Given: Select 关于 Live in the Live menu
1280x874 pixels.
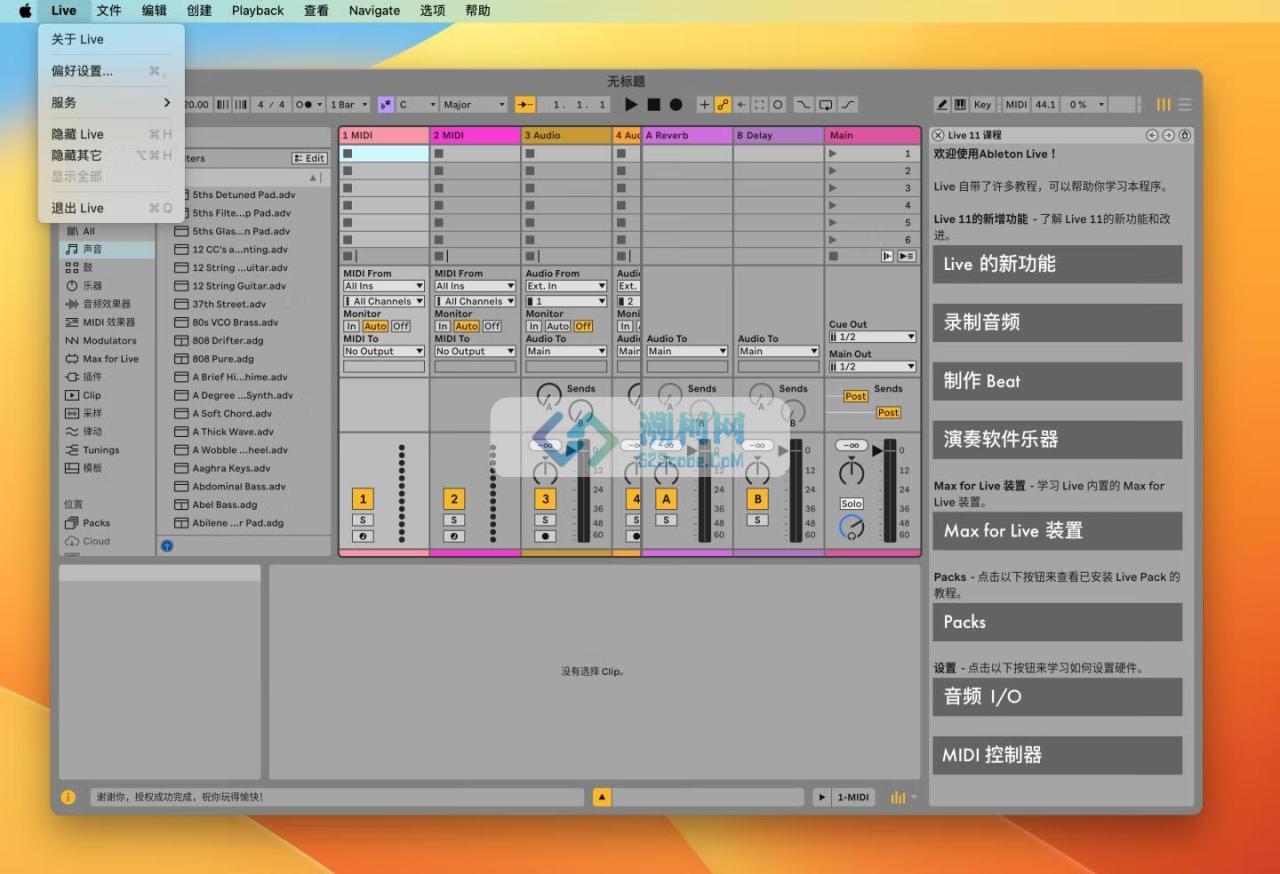Looking at the screenshot, I should (78, 39).
